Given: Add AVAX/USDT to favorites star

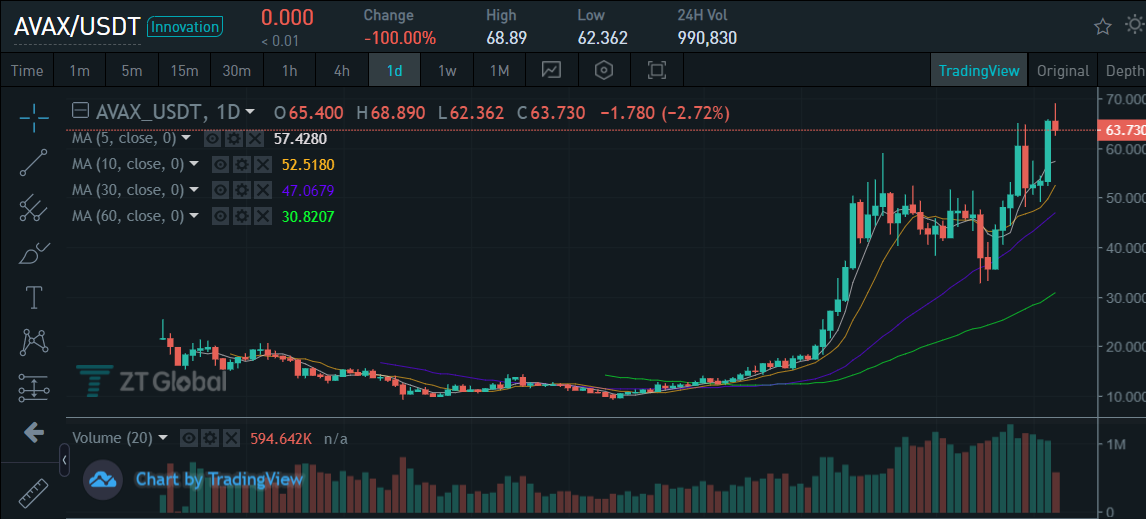Looking at the screenshot, I should click(1102, 27).
